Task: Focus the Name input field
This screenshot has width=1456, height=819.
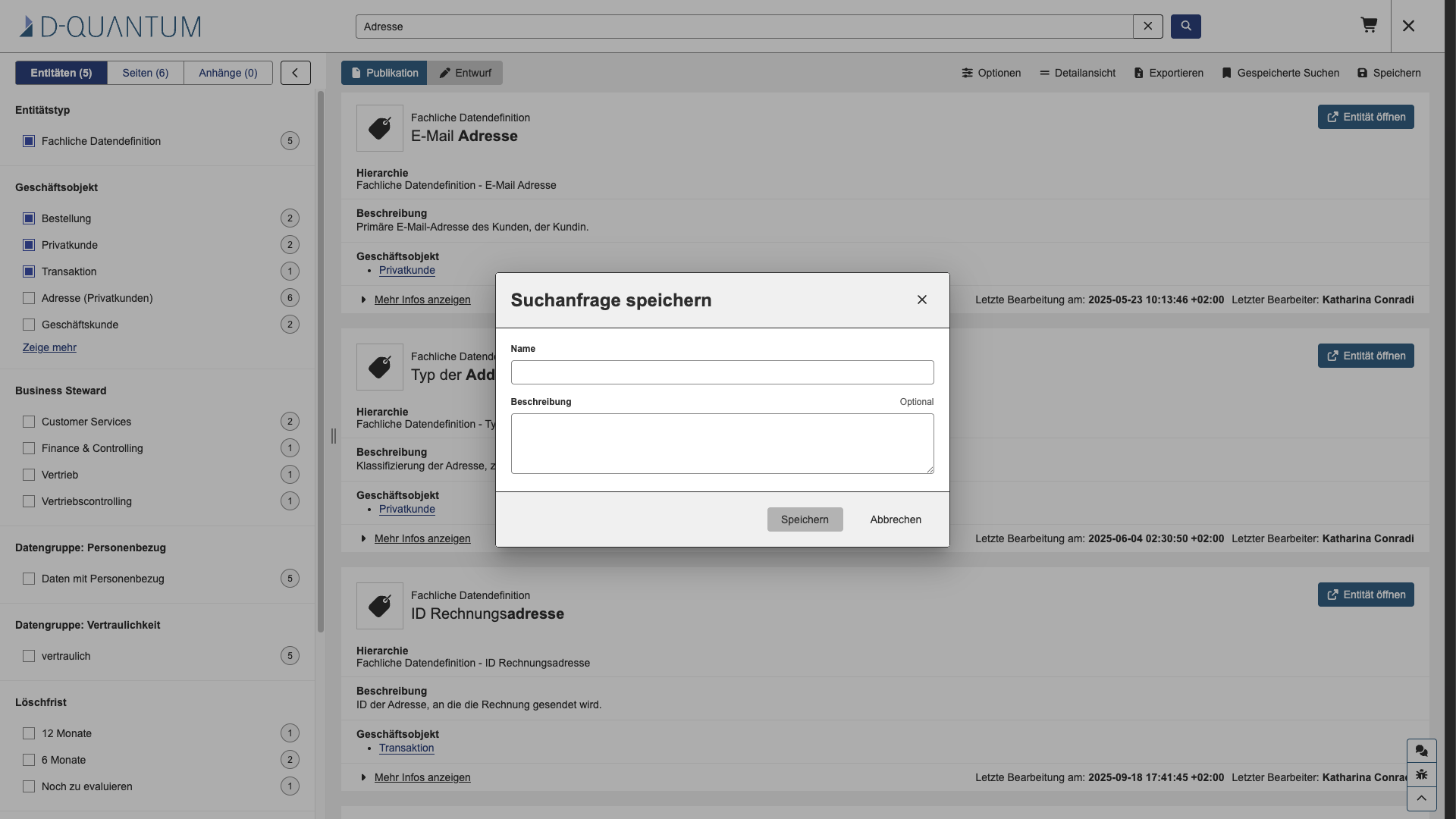Action: 722,372
